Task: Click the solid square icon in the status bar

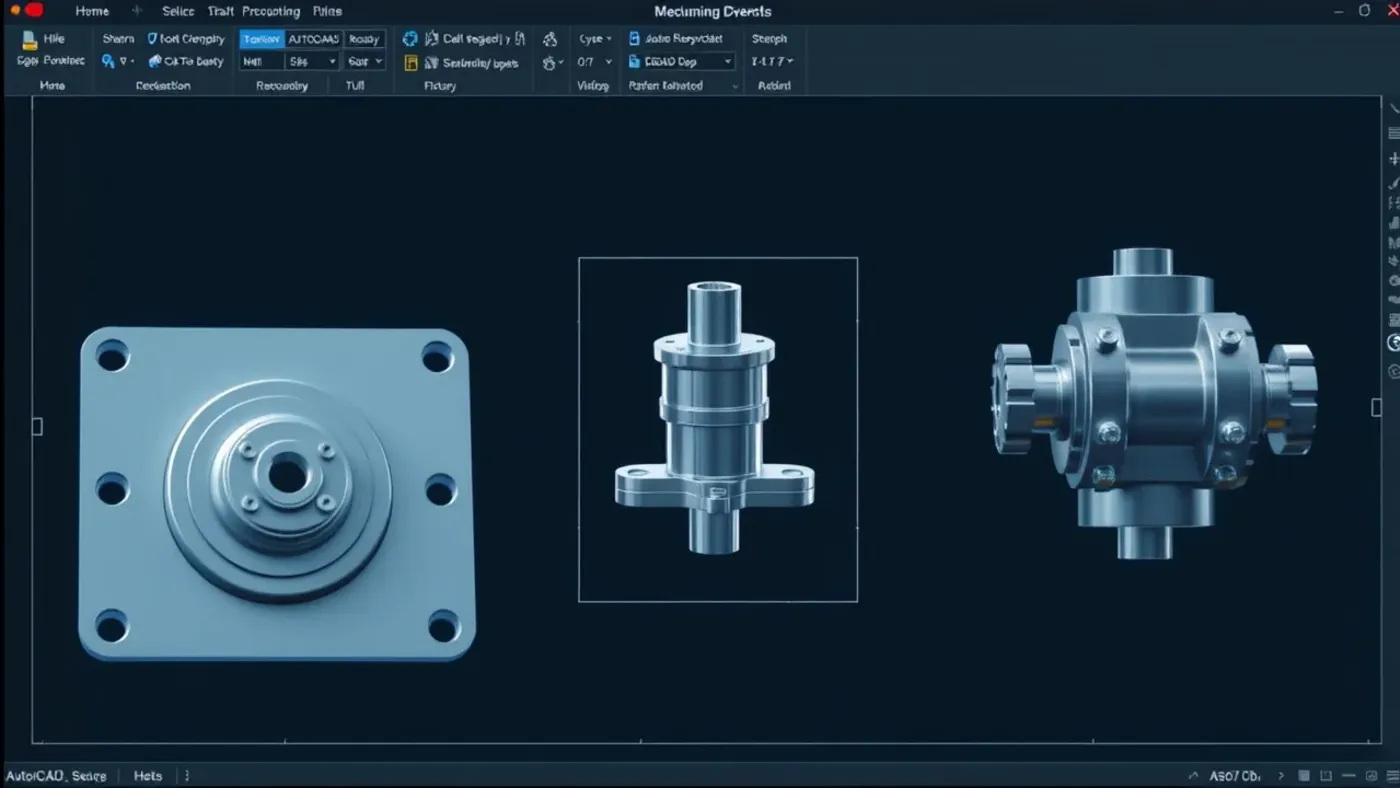Action: click(x=1304, y=776)
